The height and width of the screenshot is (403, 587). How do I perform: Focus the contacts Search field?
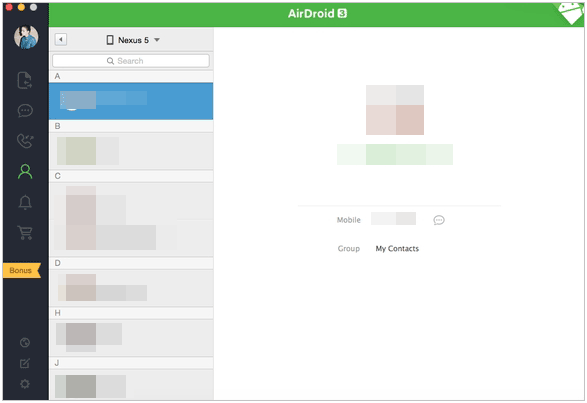pyautogui.click(x=131, y=61)
